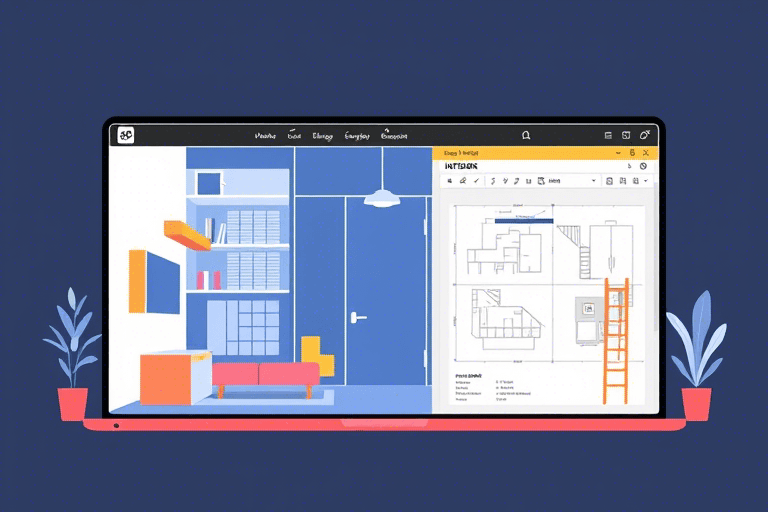Expand the chevron at the panel toolbar's right end
768x512 pixels.
pos(646,181)
